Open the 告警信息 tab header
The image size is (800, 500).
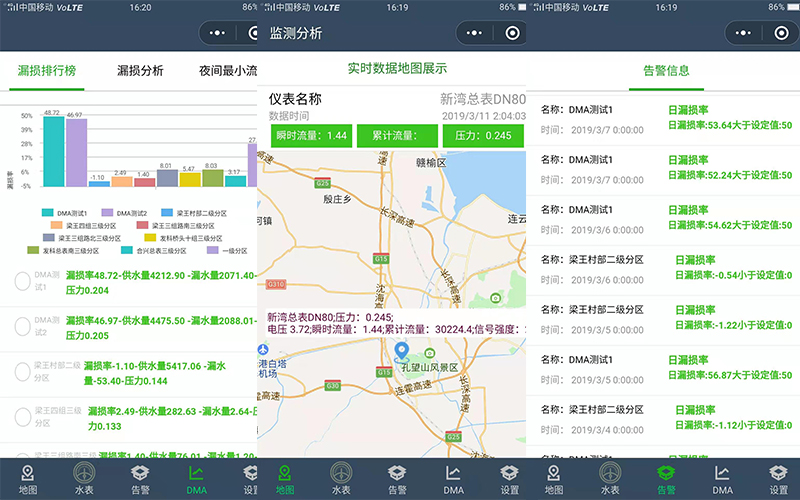point(665,70)
